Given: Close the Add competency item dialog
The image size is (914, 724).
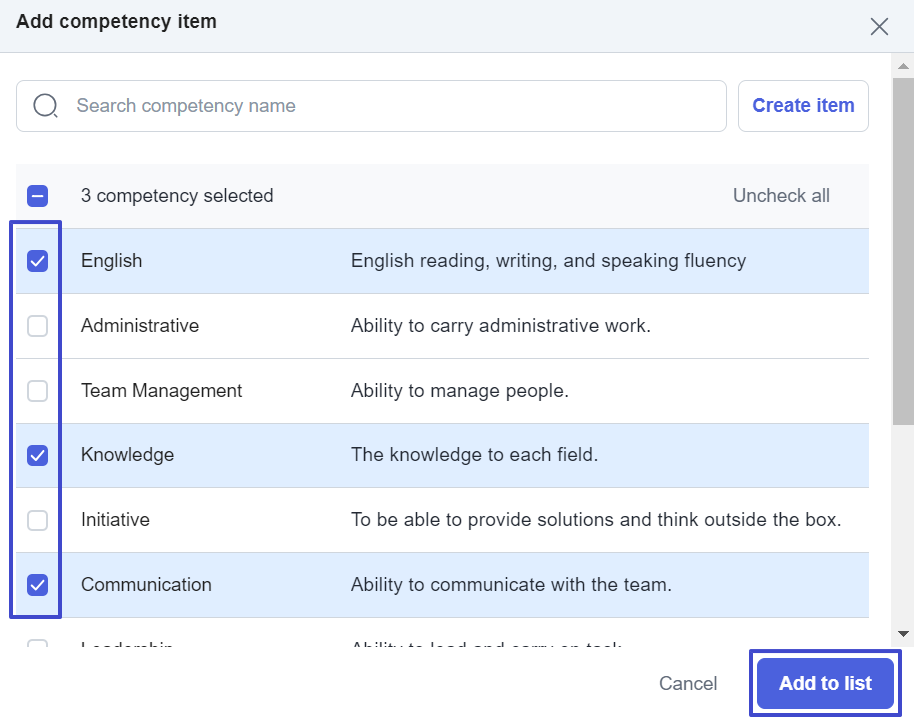Looking at the screenshot, I should pyautogui.click(x=879, y=26).
